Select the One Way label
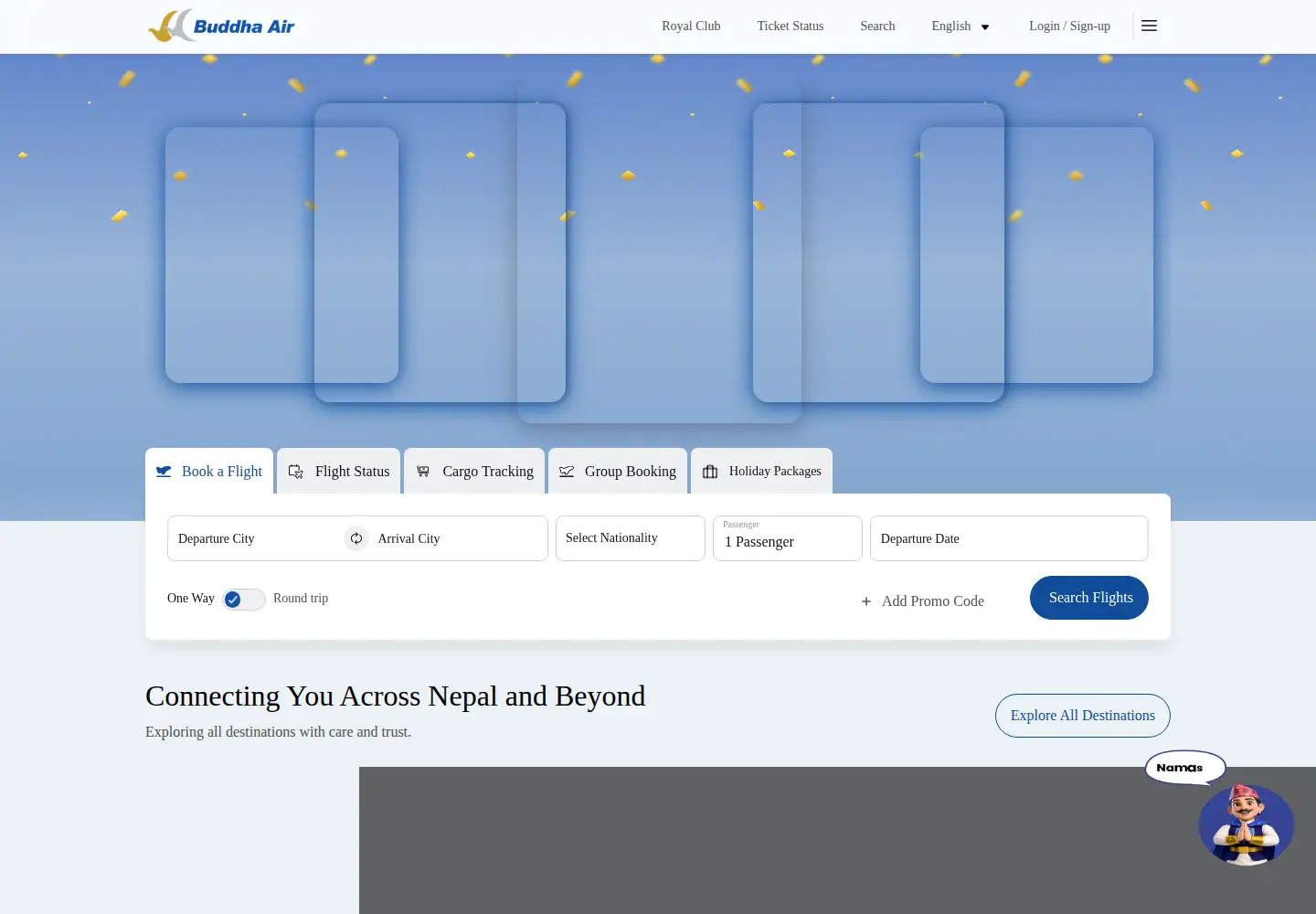This screenshot has height=914, width=1316. 191,599
